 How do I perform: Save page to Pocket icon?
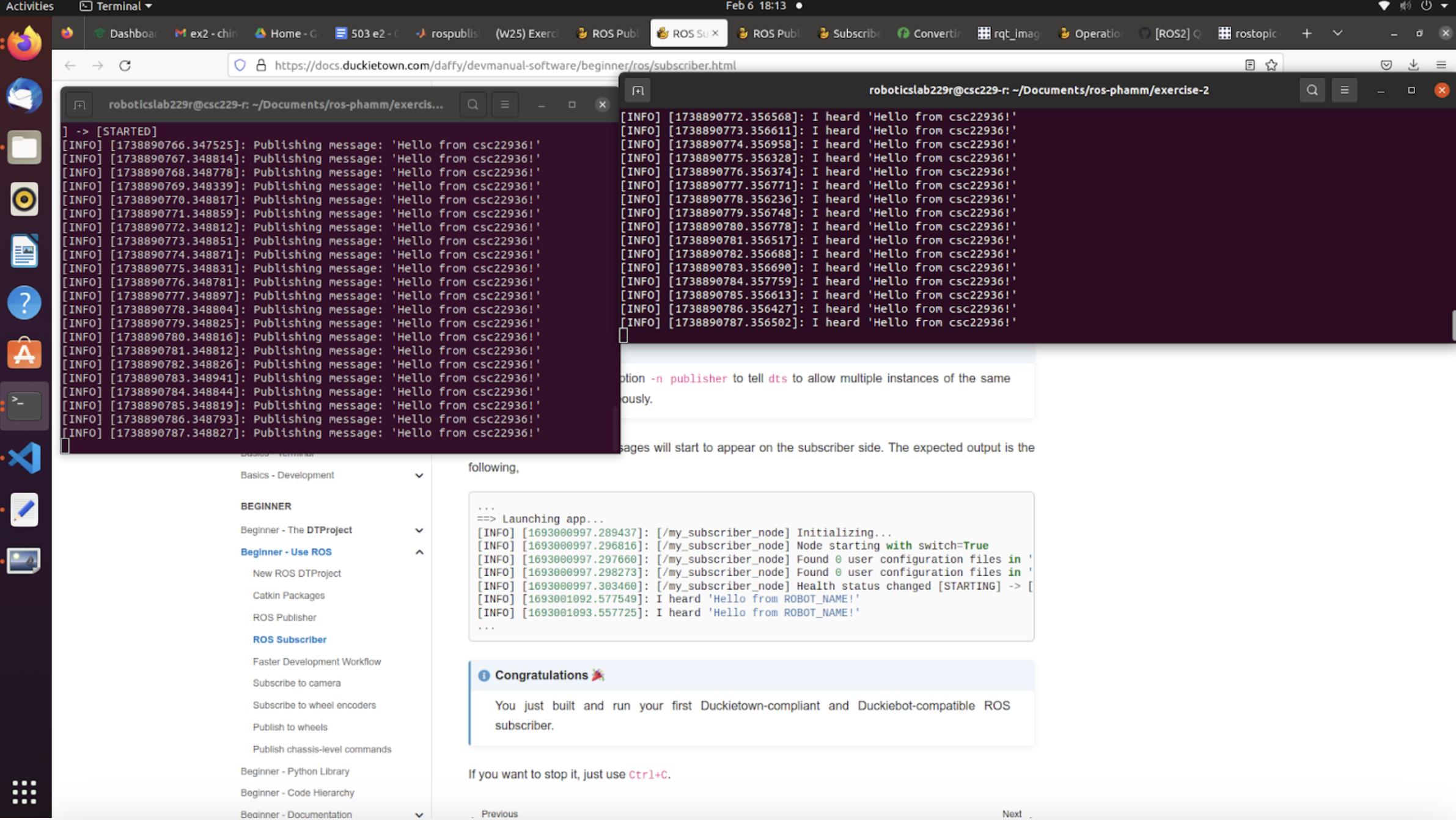click(x=1386, y=65)
